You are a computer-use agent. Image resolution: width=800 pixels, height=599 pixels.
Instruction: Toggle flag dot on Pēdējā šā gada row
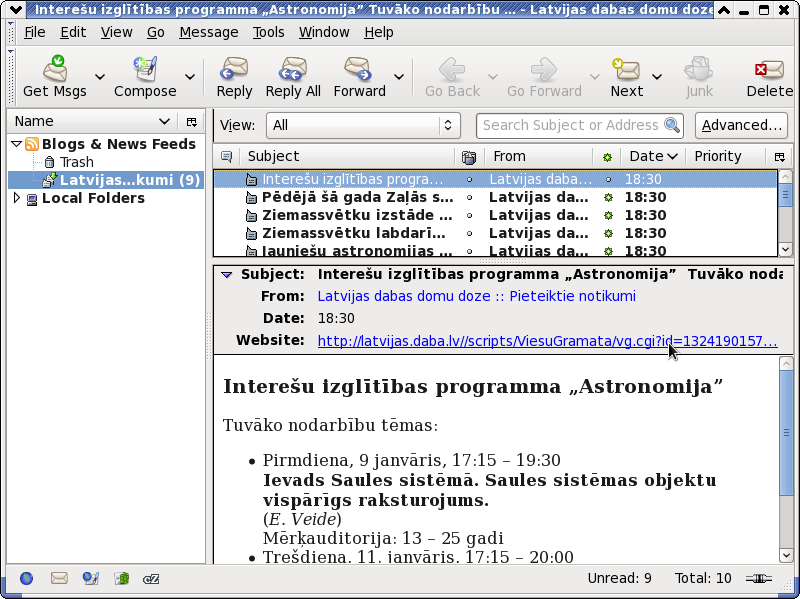[x=469, y=197]
